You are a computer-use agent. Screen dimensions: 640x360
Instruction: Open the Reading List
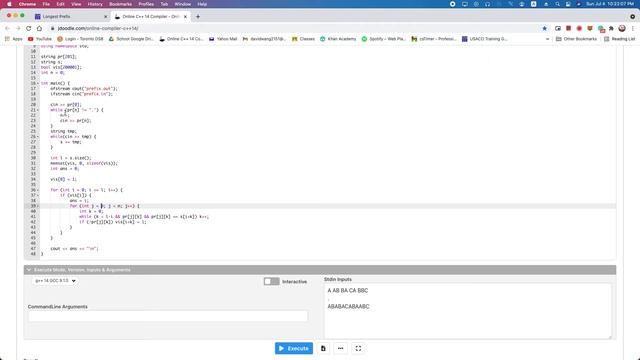619,39
